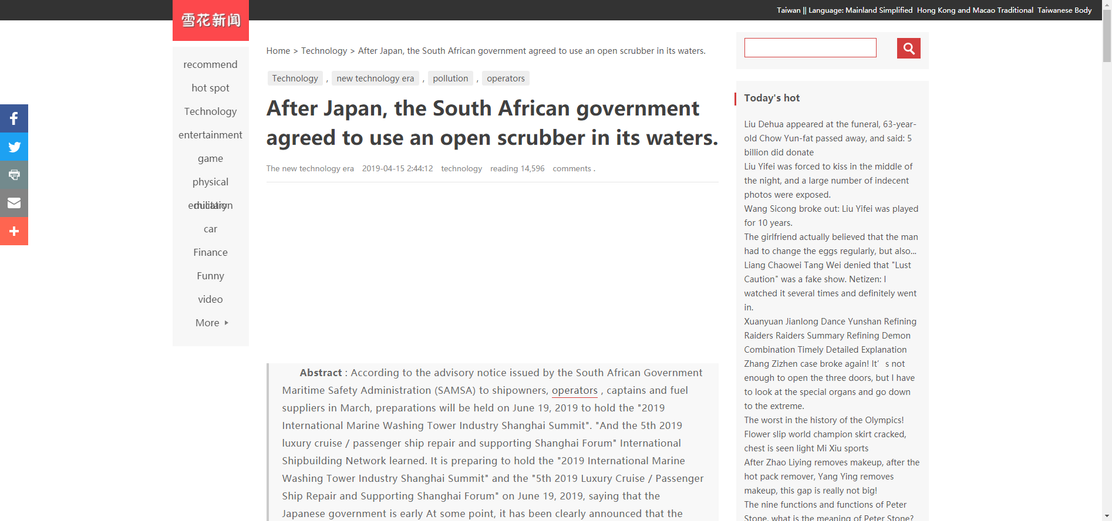Open the game section
The height and width of the screenshot is (521, 1112).
tap(211, 158)
